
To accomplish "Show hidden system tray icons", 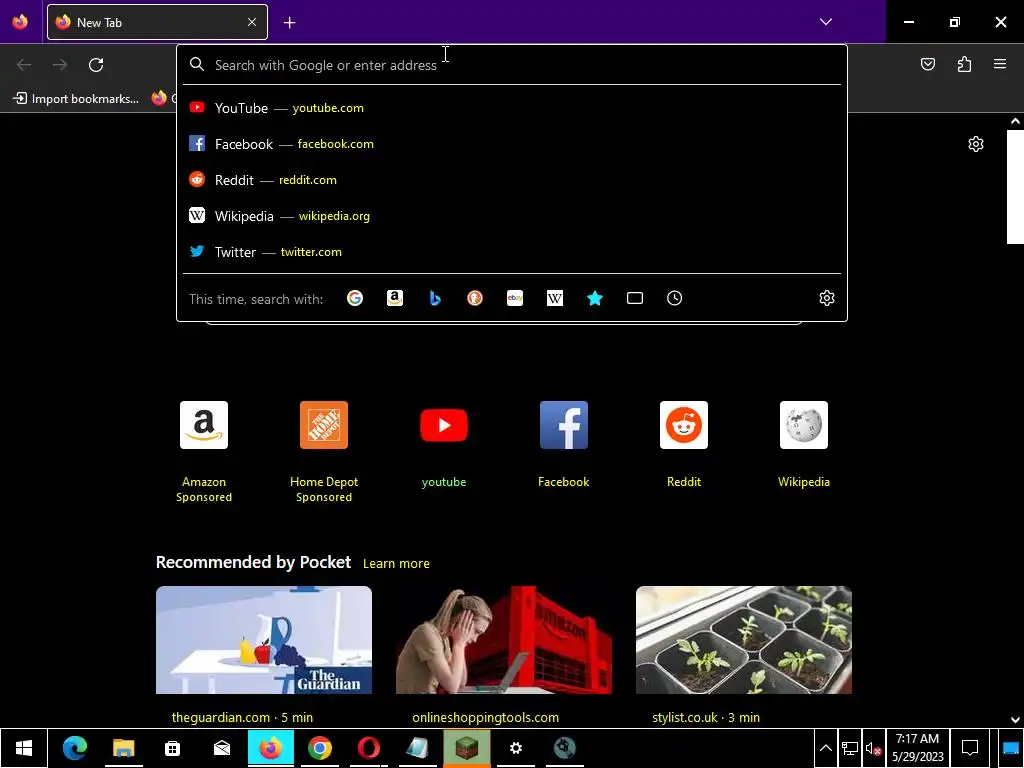I will (x=825, y=748).
